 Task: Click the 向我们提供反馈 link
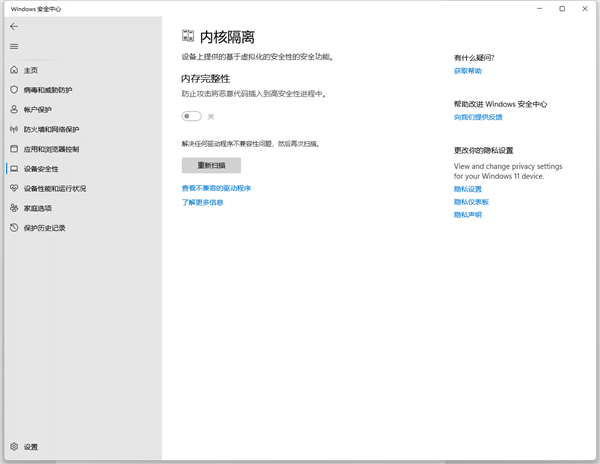(478, 117)
